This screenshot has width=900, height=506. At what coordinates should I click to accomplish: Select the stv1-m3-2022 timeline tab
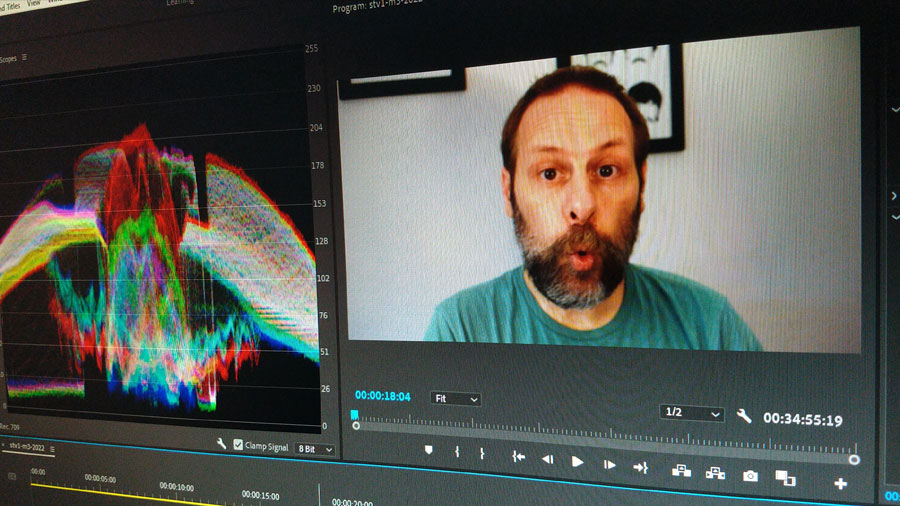(x=27, y=447)
